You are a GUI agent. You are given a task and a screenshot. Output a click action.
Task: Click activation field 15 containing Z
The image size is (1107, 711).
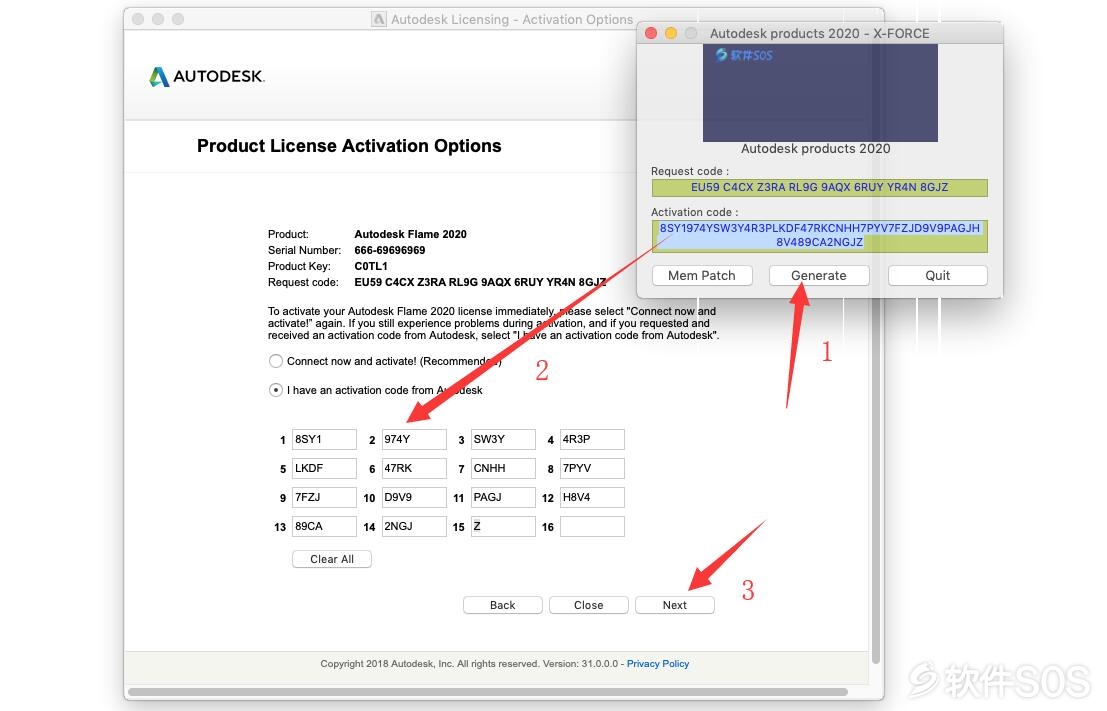point(503,526)
